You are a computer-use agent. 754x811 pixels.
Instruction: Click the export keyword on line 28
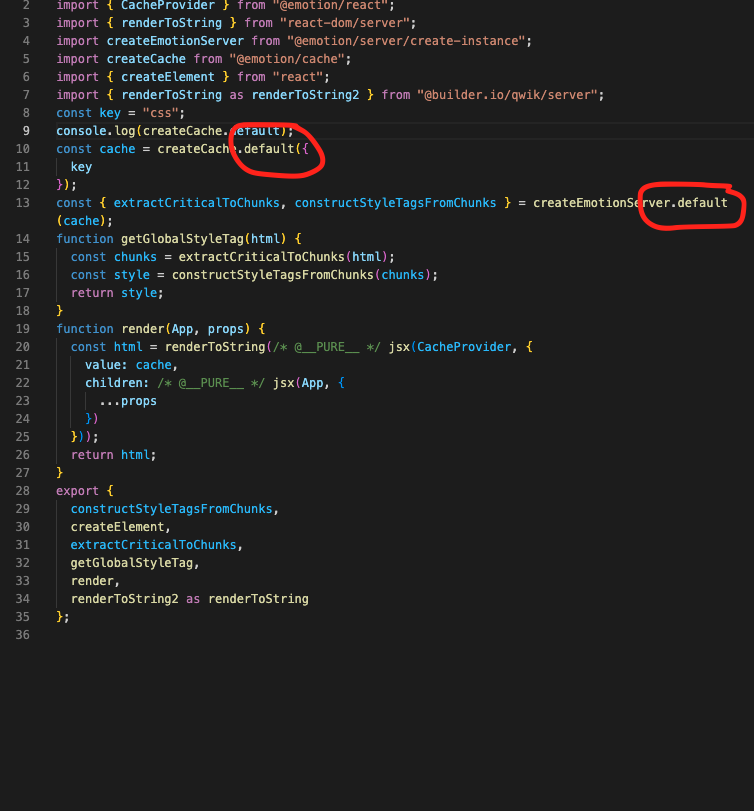[77, 491]
